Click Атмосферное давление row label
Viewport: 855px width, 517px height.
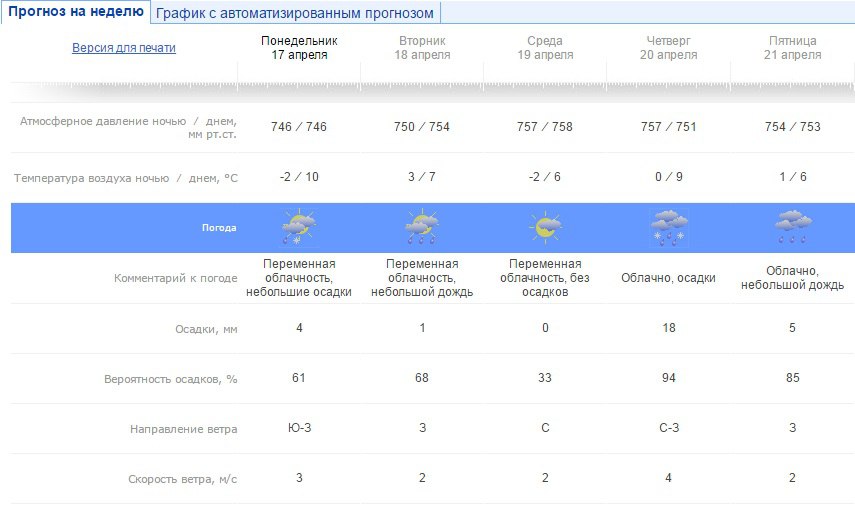point(128,128)
